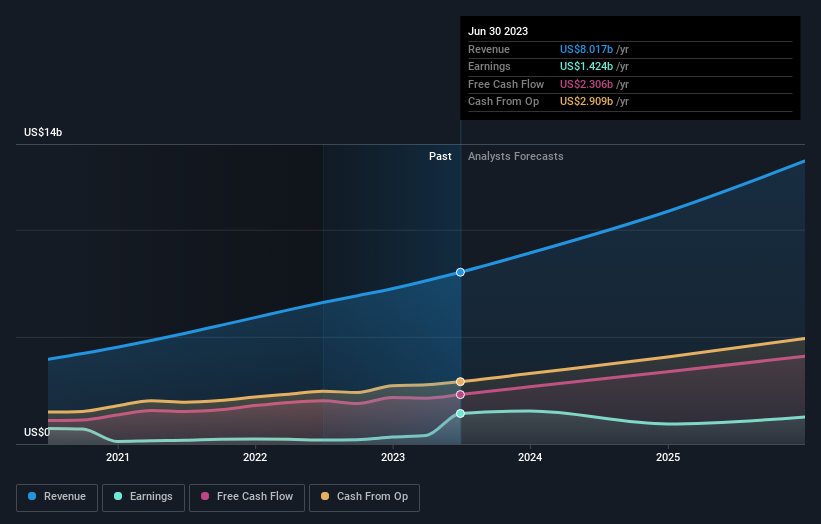Click the Cash From Op label in tooltip
The height and width of the screenshot is (524, 821).
coord(503,102)
